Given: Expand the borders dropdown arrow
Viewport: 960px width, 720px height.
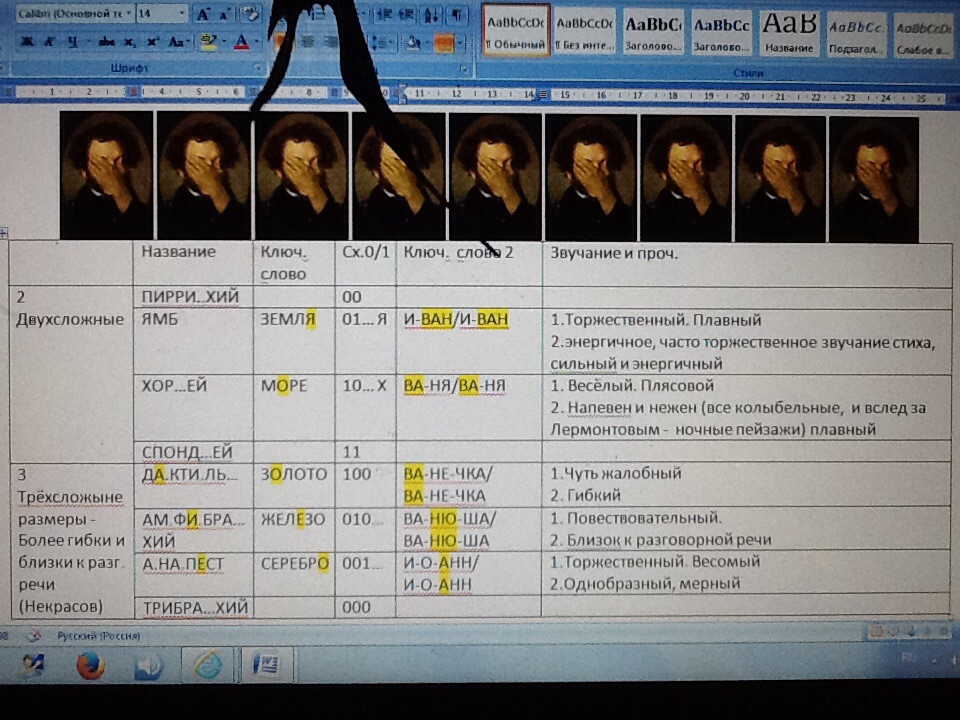Looking at the screenshot, I should 460,42.
